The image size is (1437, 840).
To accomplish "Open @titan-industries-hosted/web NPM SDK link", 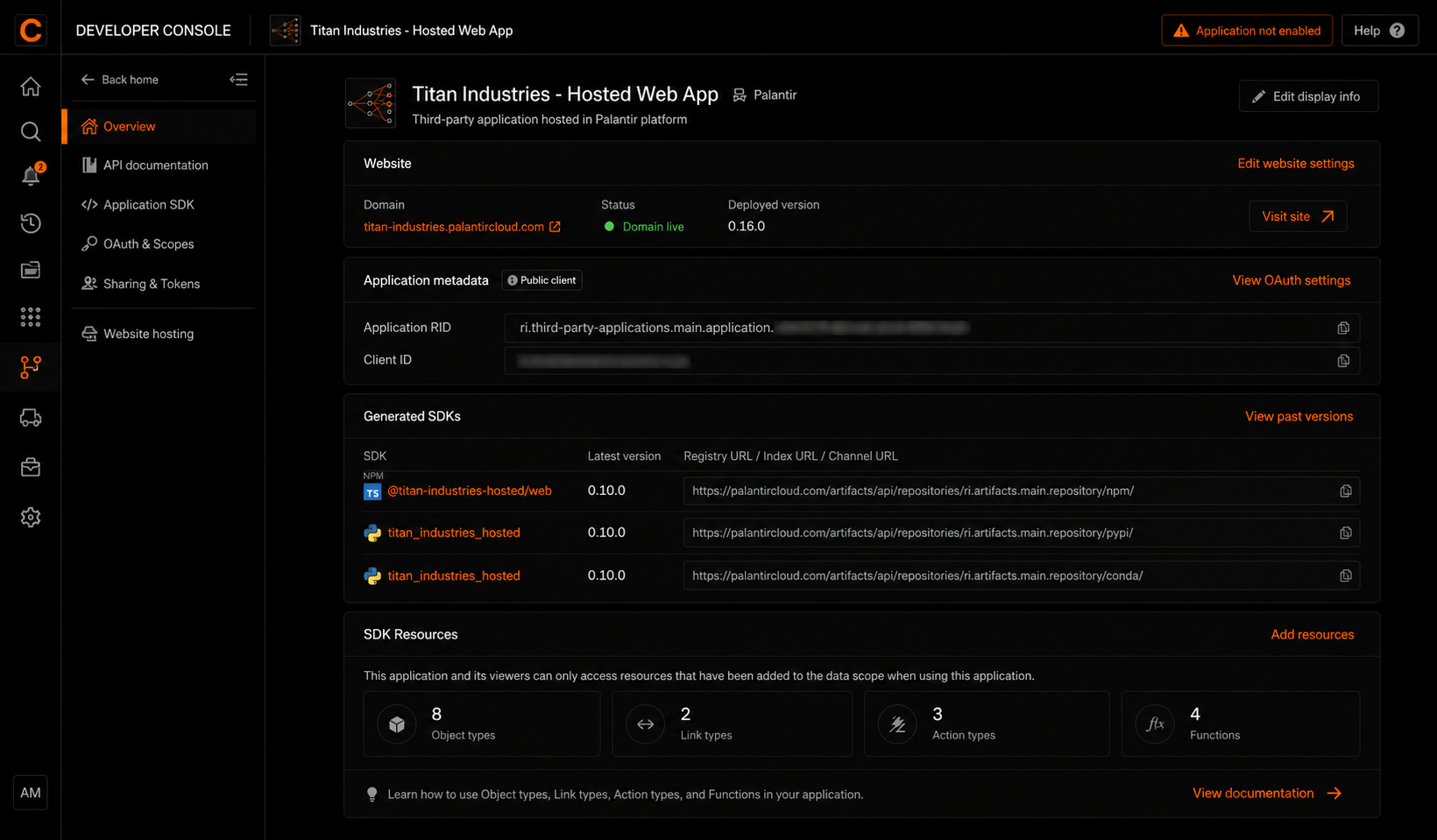I will 470,491.
